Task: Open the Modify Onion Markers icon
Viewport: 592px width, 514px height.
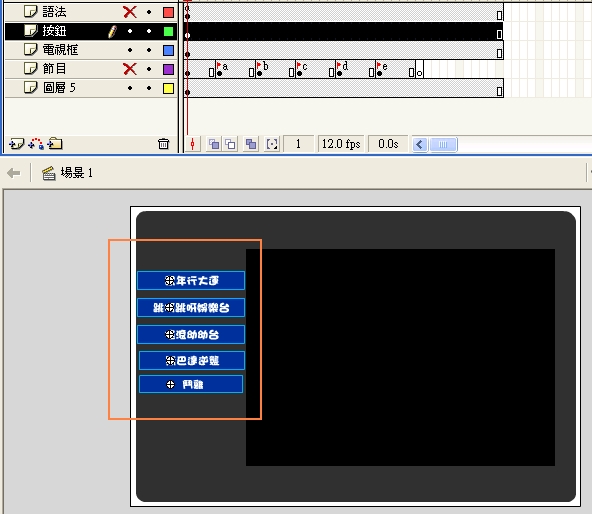Action: tap(272, 144)
